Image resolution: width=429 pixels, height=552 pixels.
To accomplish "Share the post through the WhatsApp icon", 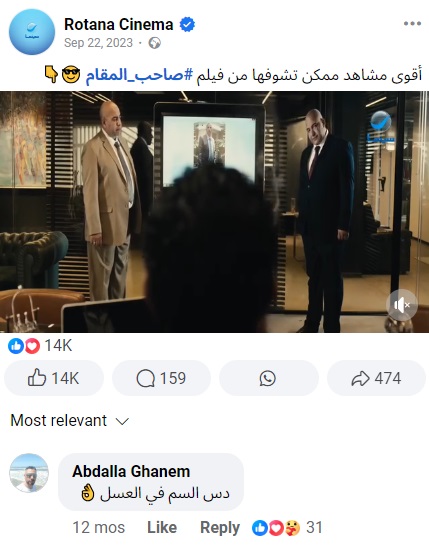I will pos(268,378).
